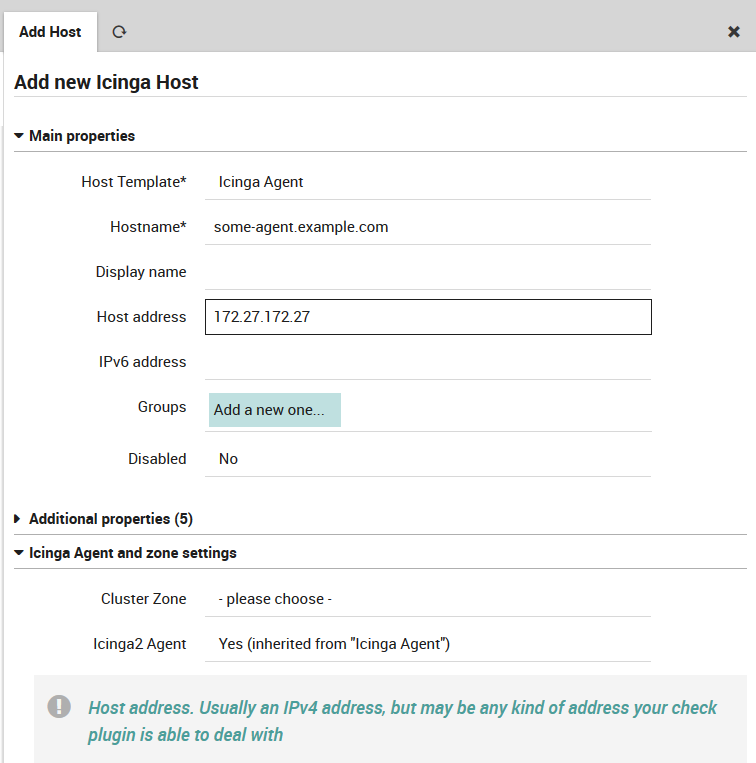Expand Additional properties (5) section

pyautogui.click(x=110, y=519)
